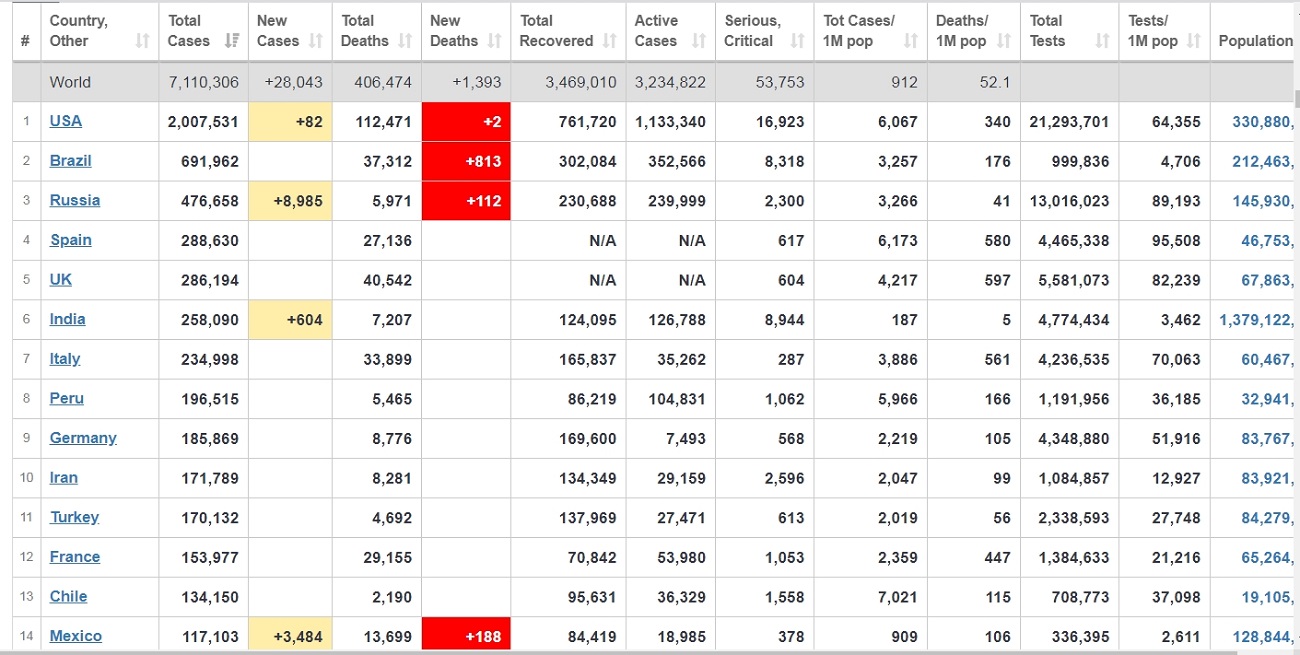This screenshot has width=1300, height=655.
Task: Open the USA country link
Action: click(66, 121)
